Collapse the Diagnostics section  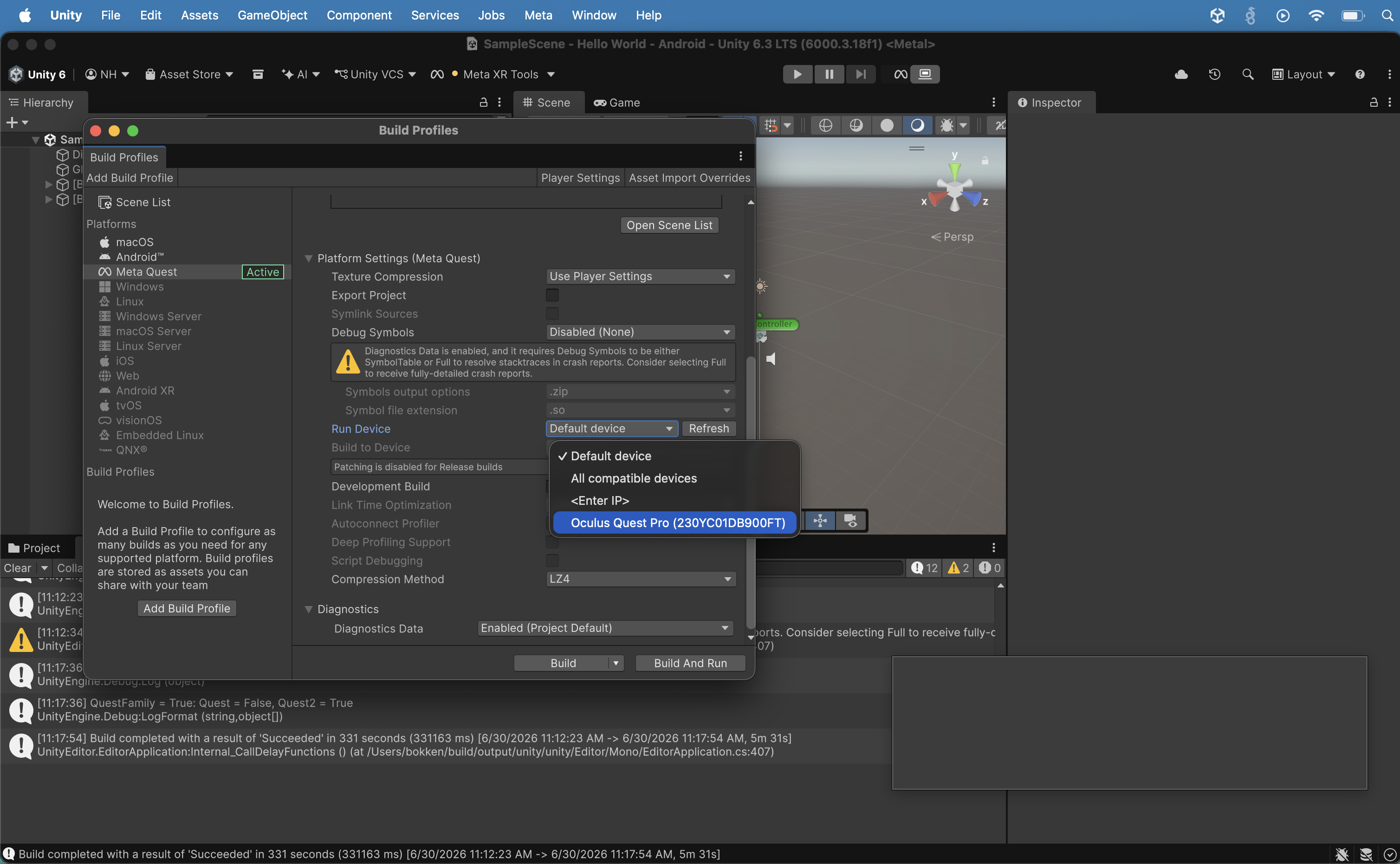[309, 609]
